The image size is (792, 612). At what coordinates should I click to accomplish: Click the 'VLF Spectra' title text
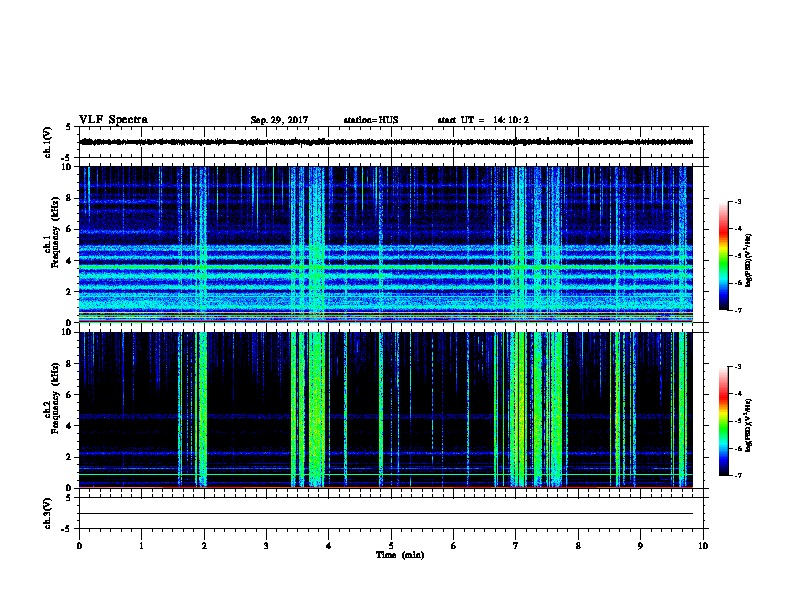113,120
